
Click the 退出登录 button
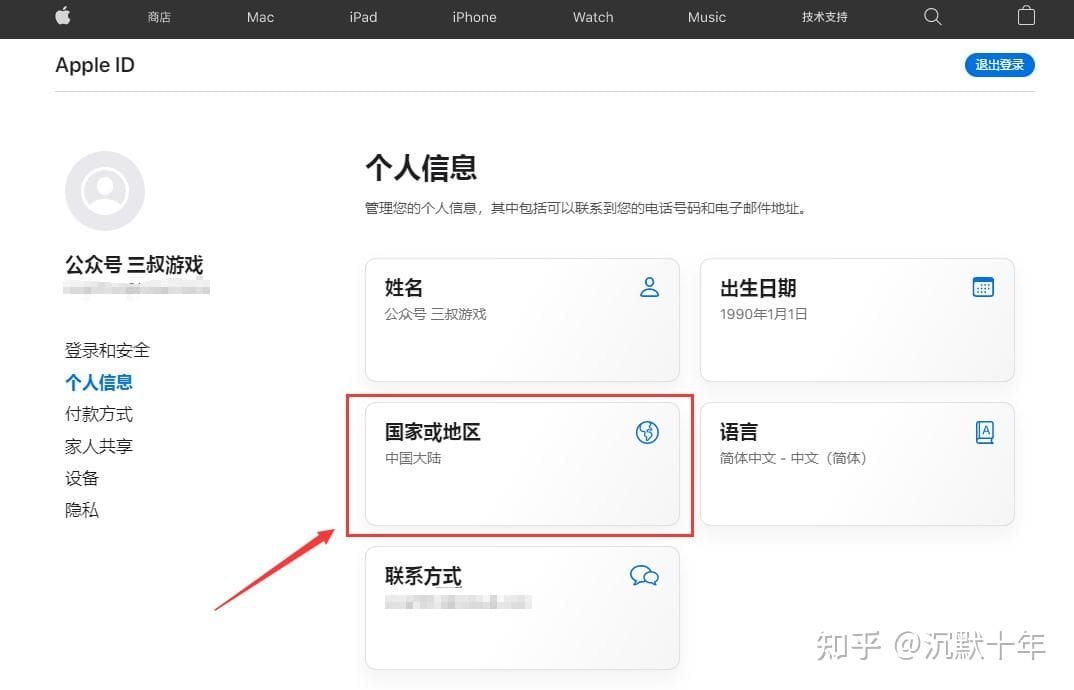tap(999, 64)
